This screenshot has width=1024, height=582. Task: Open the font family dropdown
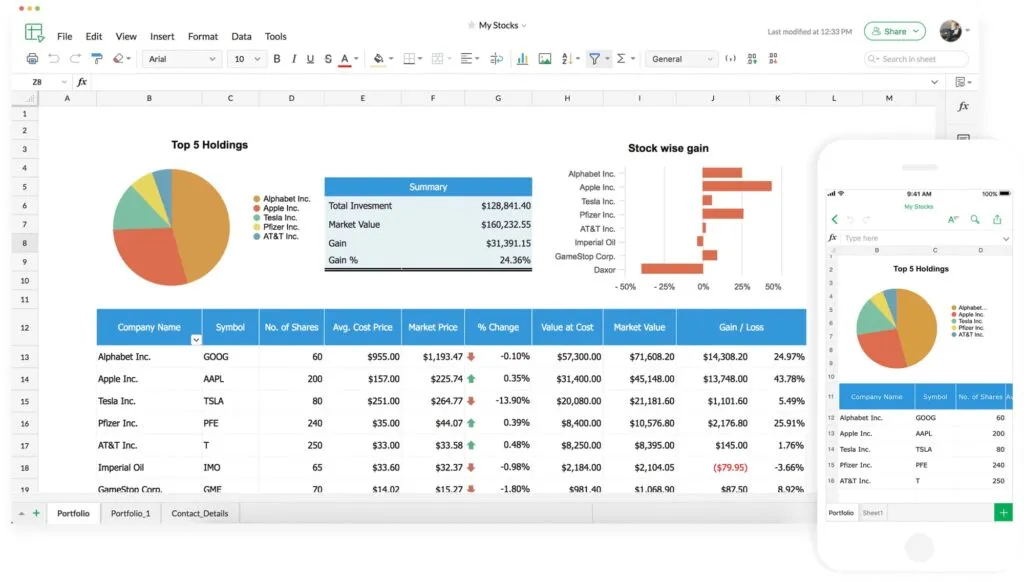pyautogui.click(x=181, y=58)
